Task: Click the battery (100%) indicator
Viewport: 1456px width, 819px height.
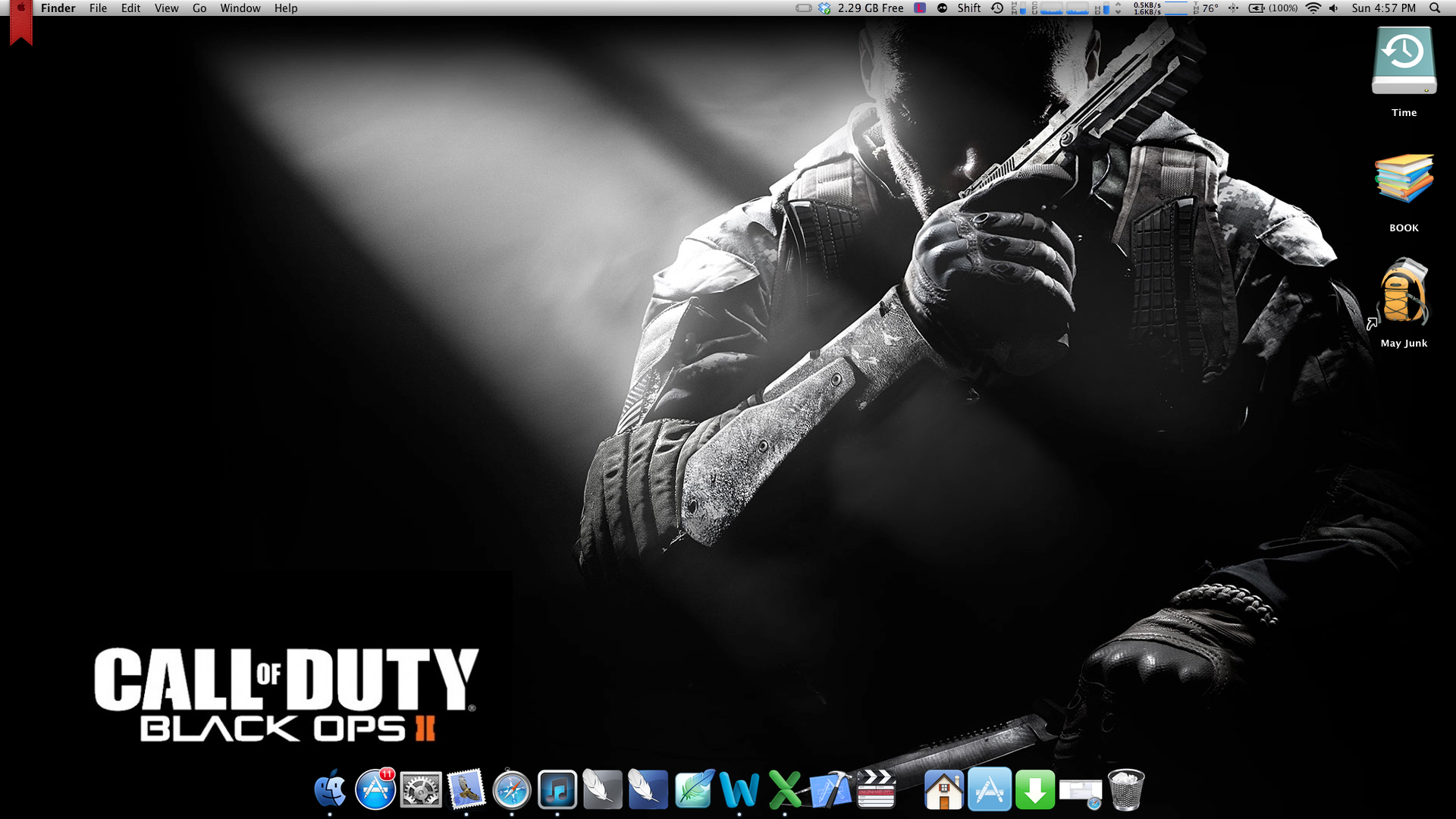Action: (x=1273, y=8)
